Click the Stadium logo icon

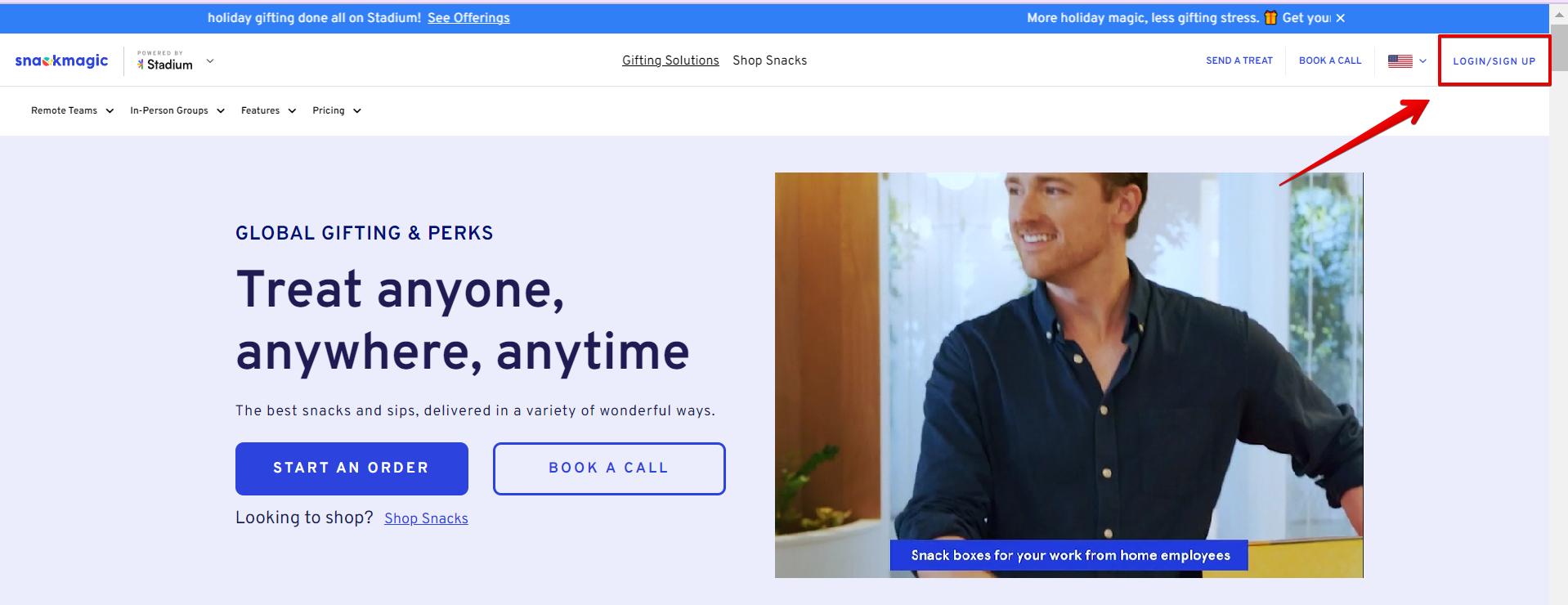(141, 65)
